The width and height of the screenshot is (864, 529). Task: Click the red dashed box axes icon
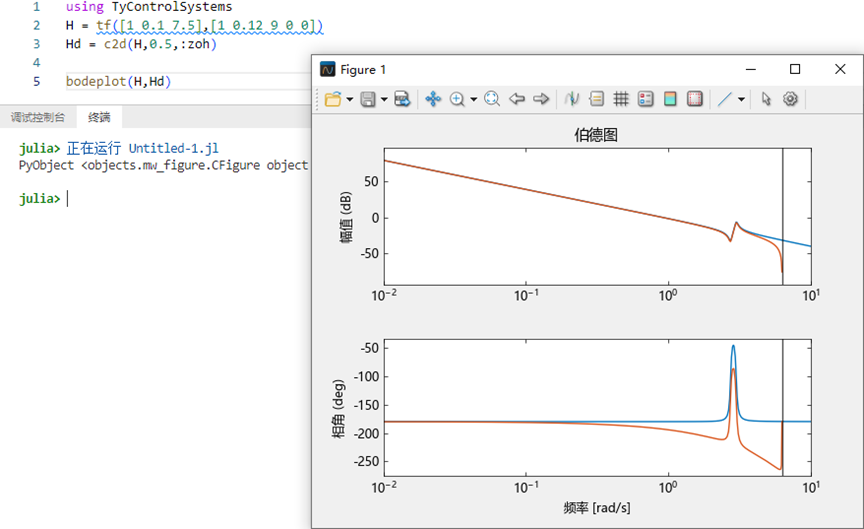tap(695, 99)
